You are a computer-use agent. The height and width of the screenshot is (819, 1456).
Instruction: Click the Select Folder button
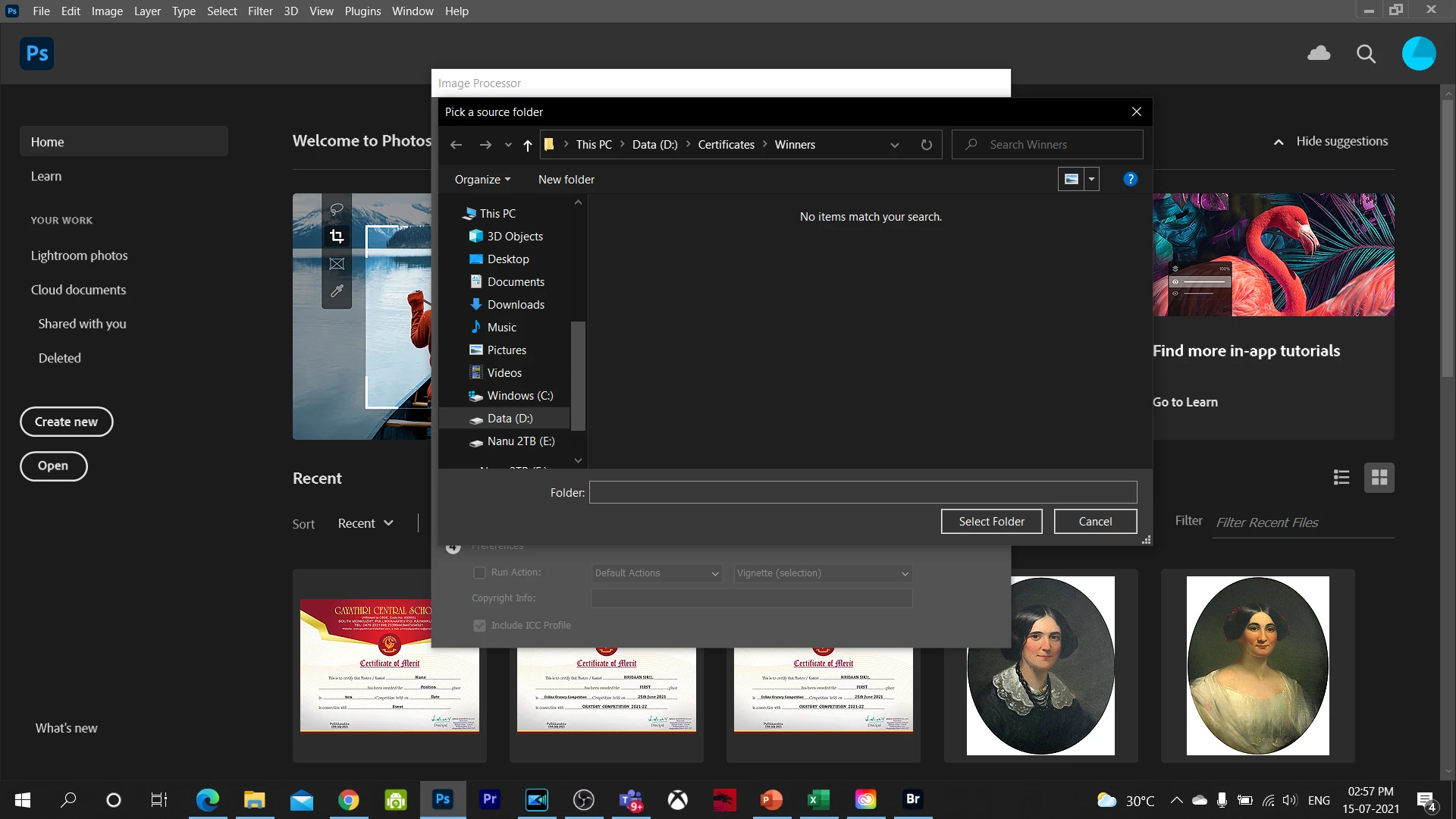991,522
